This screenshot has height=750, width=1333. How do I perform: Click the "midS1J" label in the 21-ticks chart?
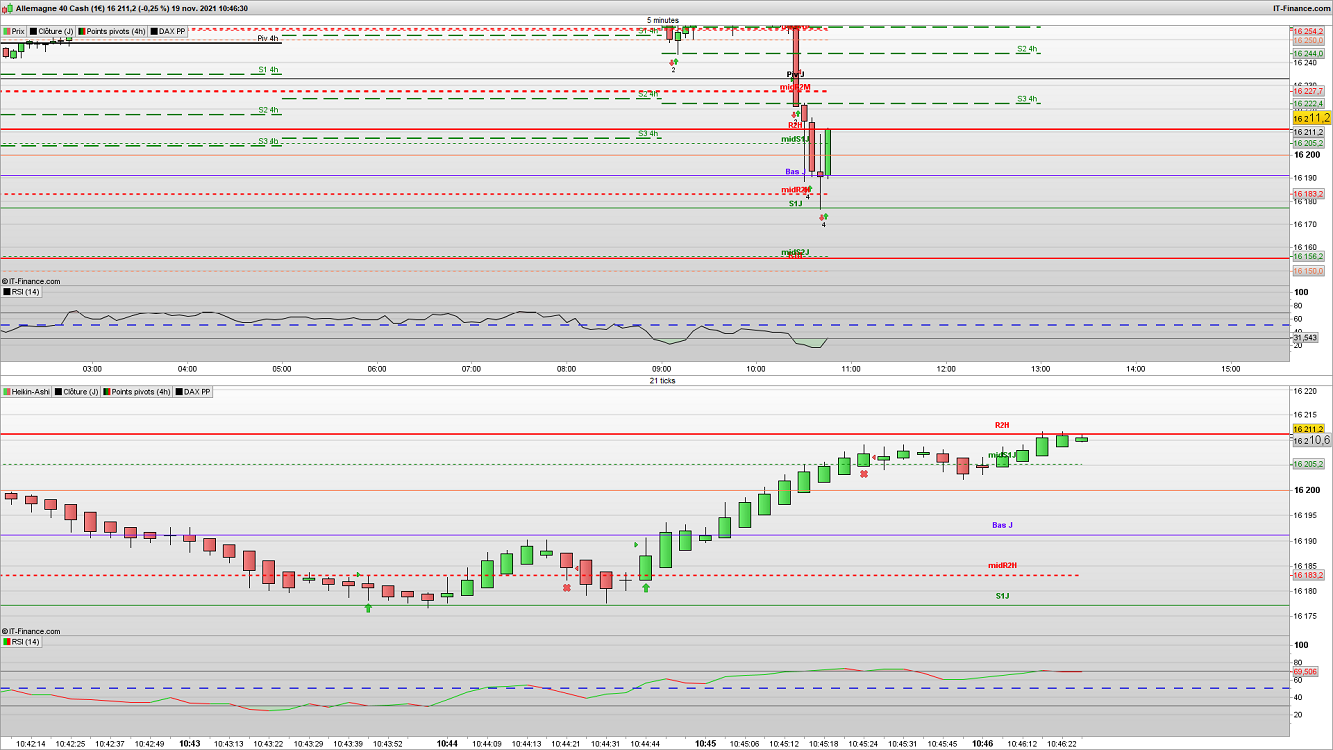click(1002, 456)
